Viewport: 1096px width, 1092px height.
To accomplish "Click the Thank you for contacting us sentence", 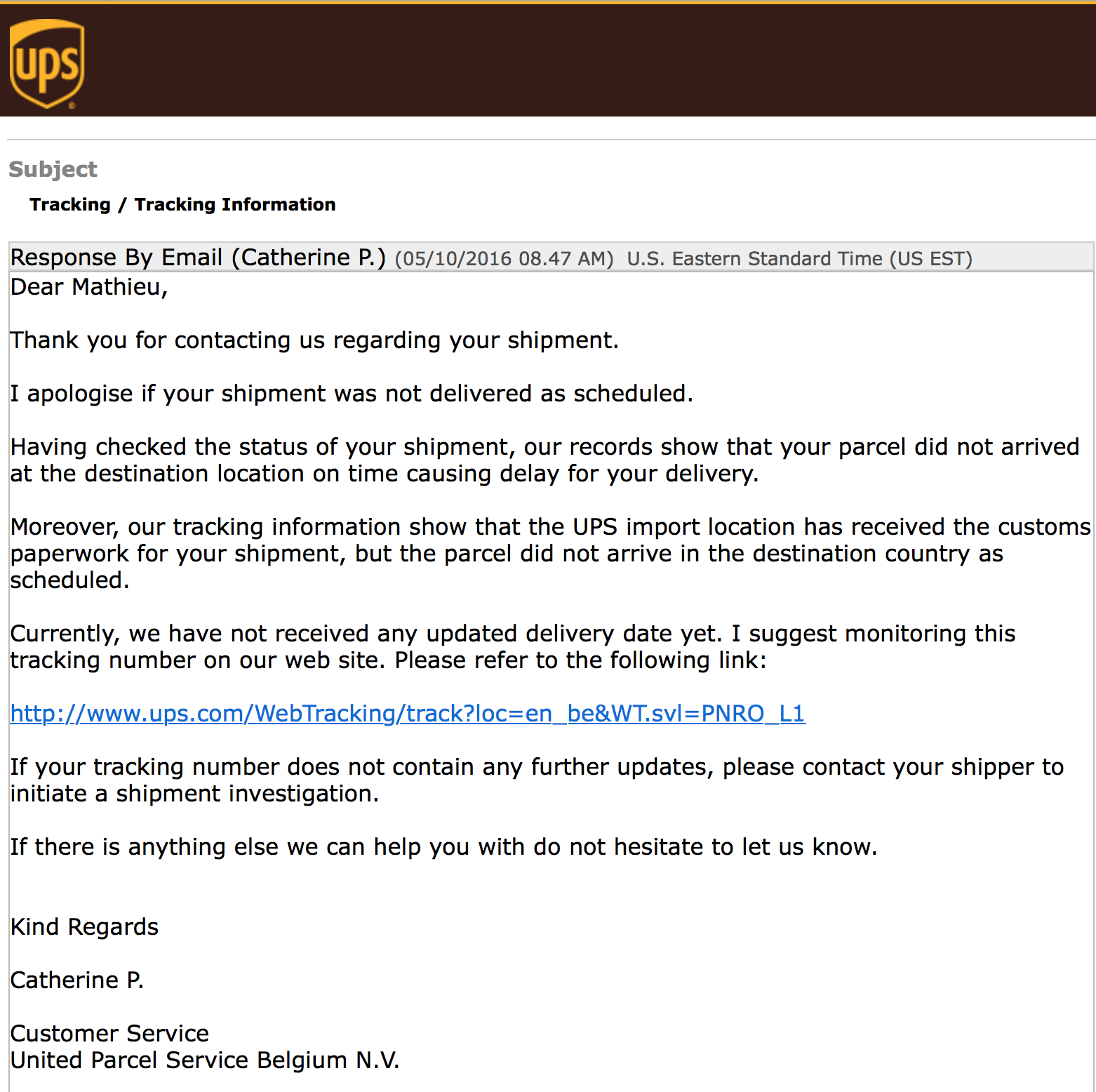I will [314, 340].
